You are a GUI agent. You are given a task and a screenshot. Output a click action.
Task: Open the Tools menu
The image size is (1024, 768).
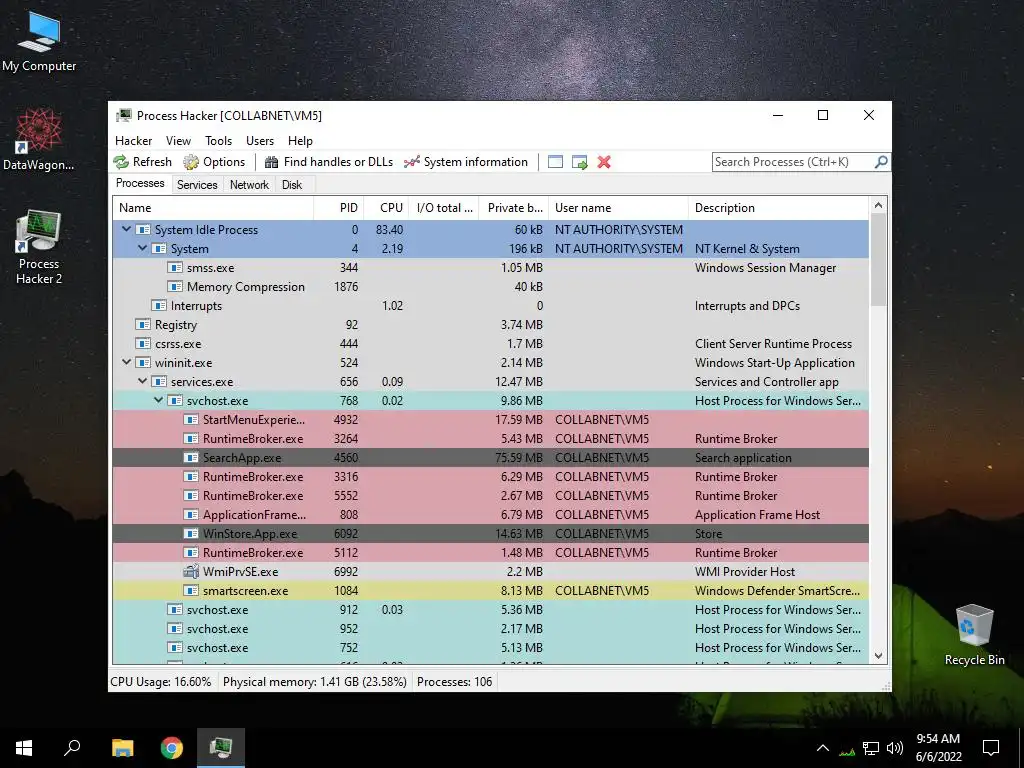[218, 140]
